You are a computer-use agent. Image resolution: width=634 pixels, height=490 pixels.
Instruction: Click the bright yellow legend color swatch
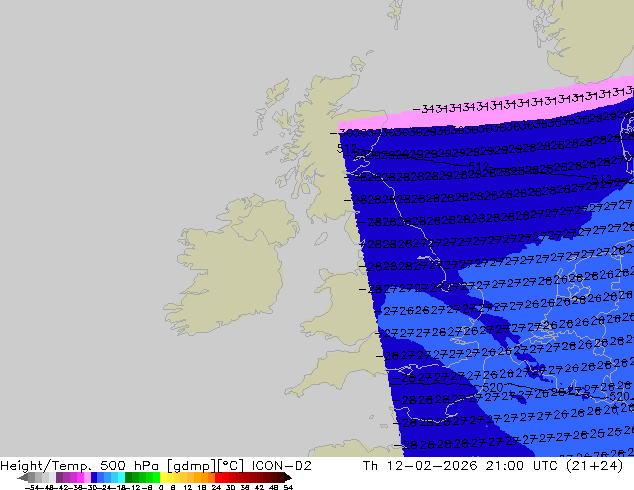(x=164, y=477)
